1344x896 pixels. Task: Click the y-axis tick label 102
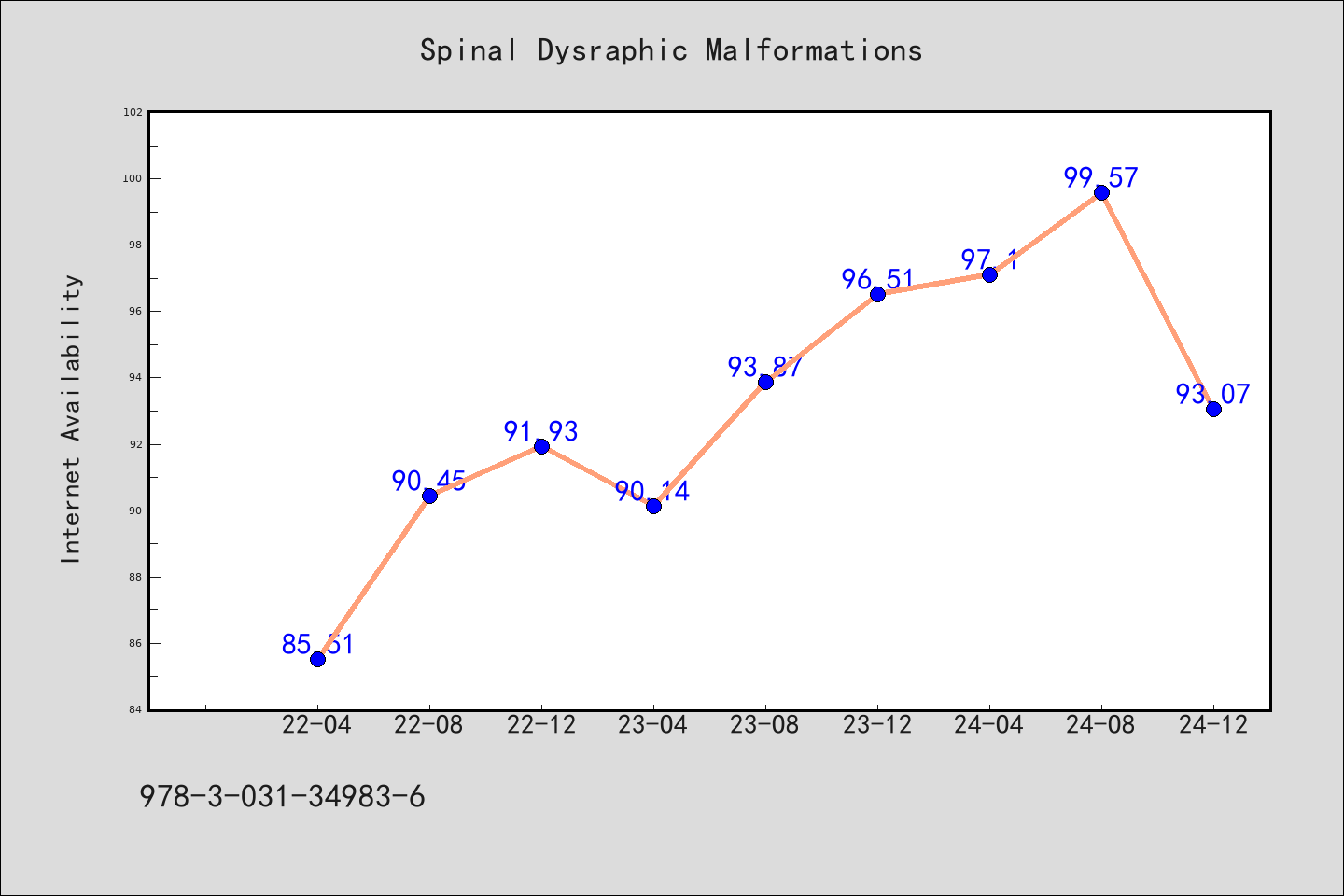pyautogui.click(x=133, y=112)
